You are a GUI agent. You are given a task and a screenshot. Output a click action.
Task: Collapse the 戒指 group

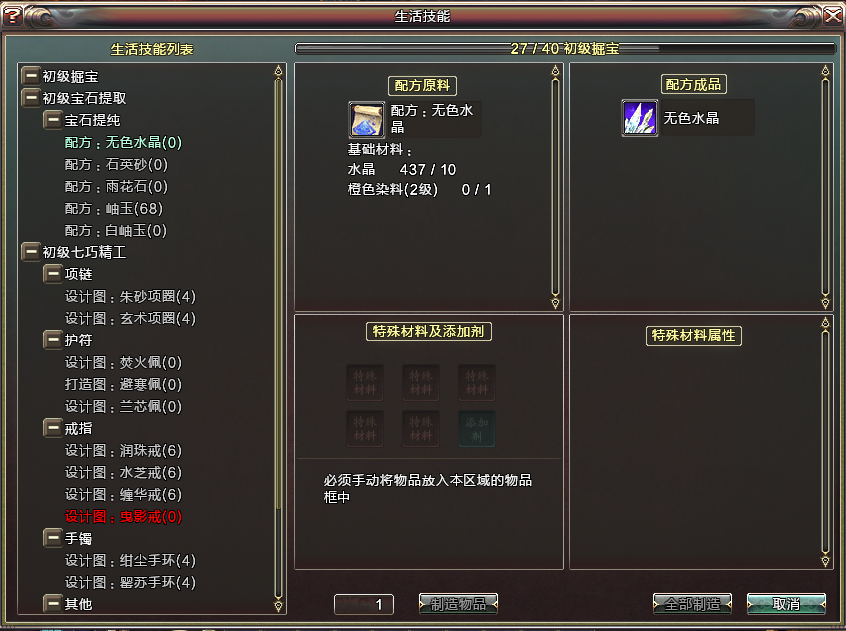[x=53, y=428]
